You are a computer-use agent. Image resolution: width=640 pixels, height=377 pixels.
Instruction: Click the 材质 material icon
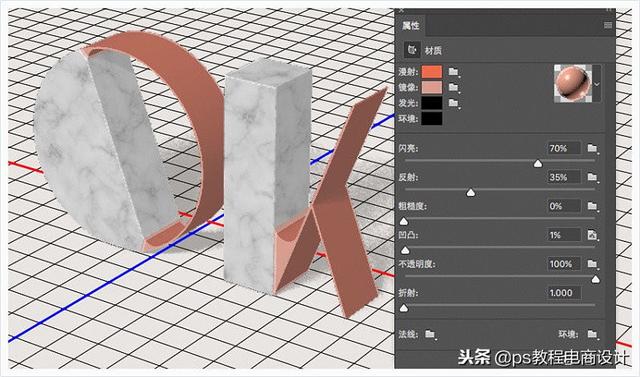click(x=412, y=50)
